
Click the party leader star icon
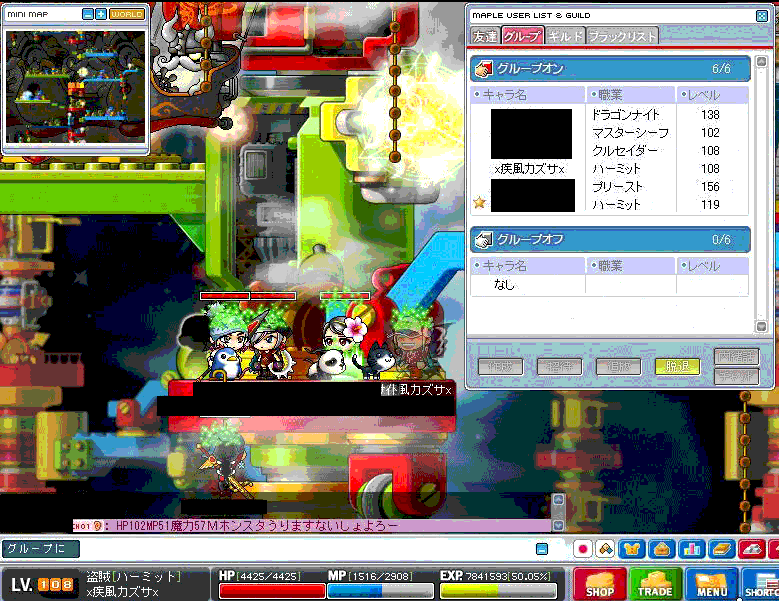click(479, 202)
